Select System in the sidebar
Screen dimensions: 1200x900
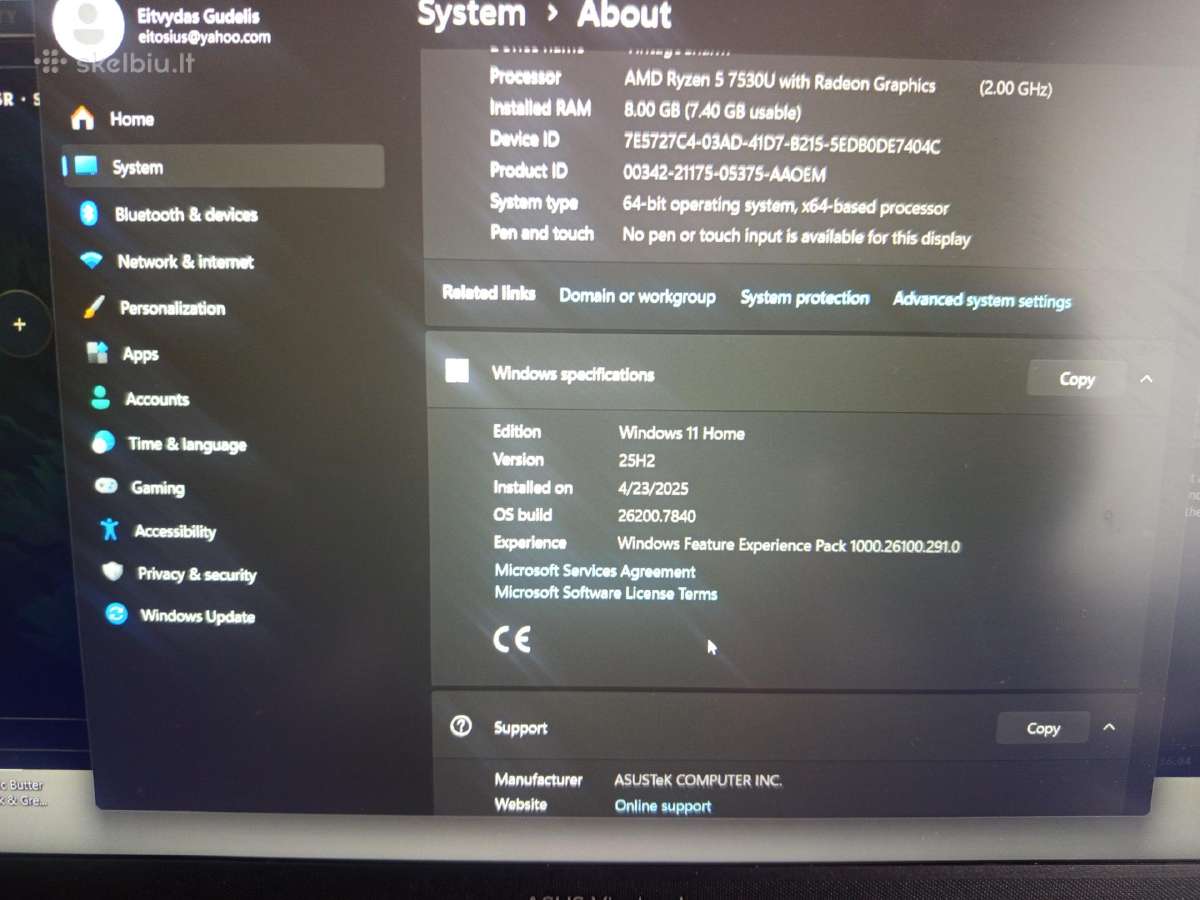tap(224, 167)
